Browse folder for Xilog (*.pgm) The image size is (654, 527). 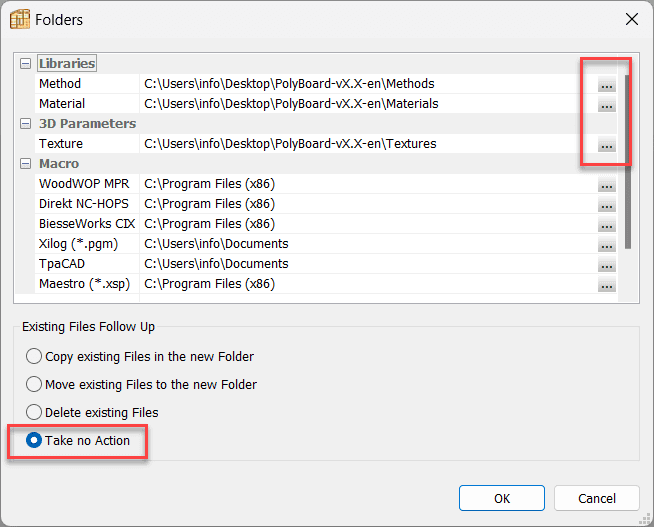(x=607, y=244)
